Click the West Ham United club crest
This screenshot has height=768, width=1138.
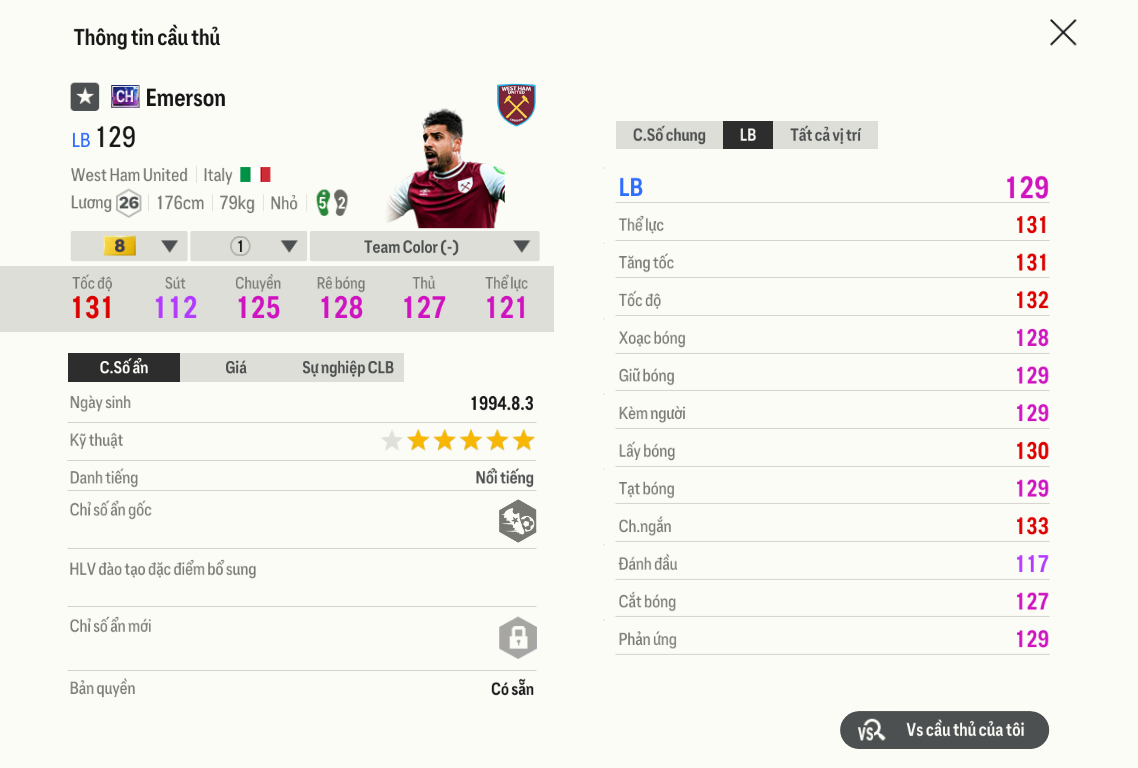coord(516,104)
